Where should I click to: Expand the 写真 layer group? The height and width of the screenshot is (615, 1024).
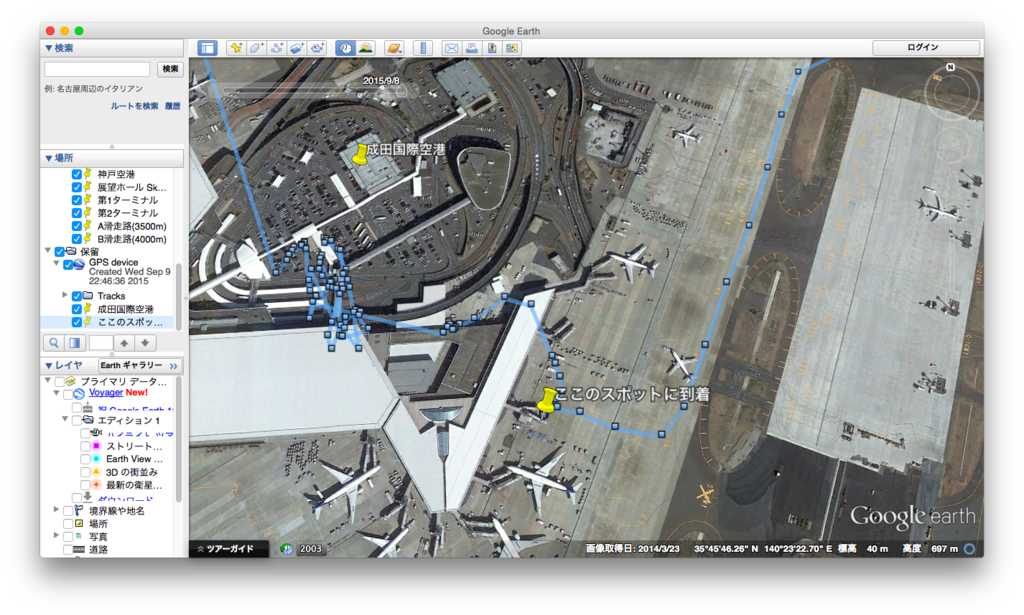[x=56, y=535]
